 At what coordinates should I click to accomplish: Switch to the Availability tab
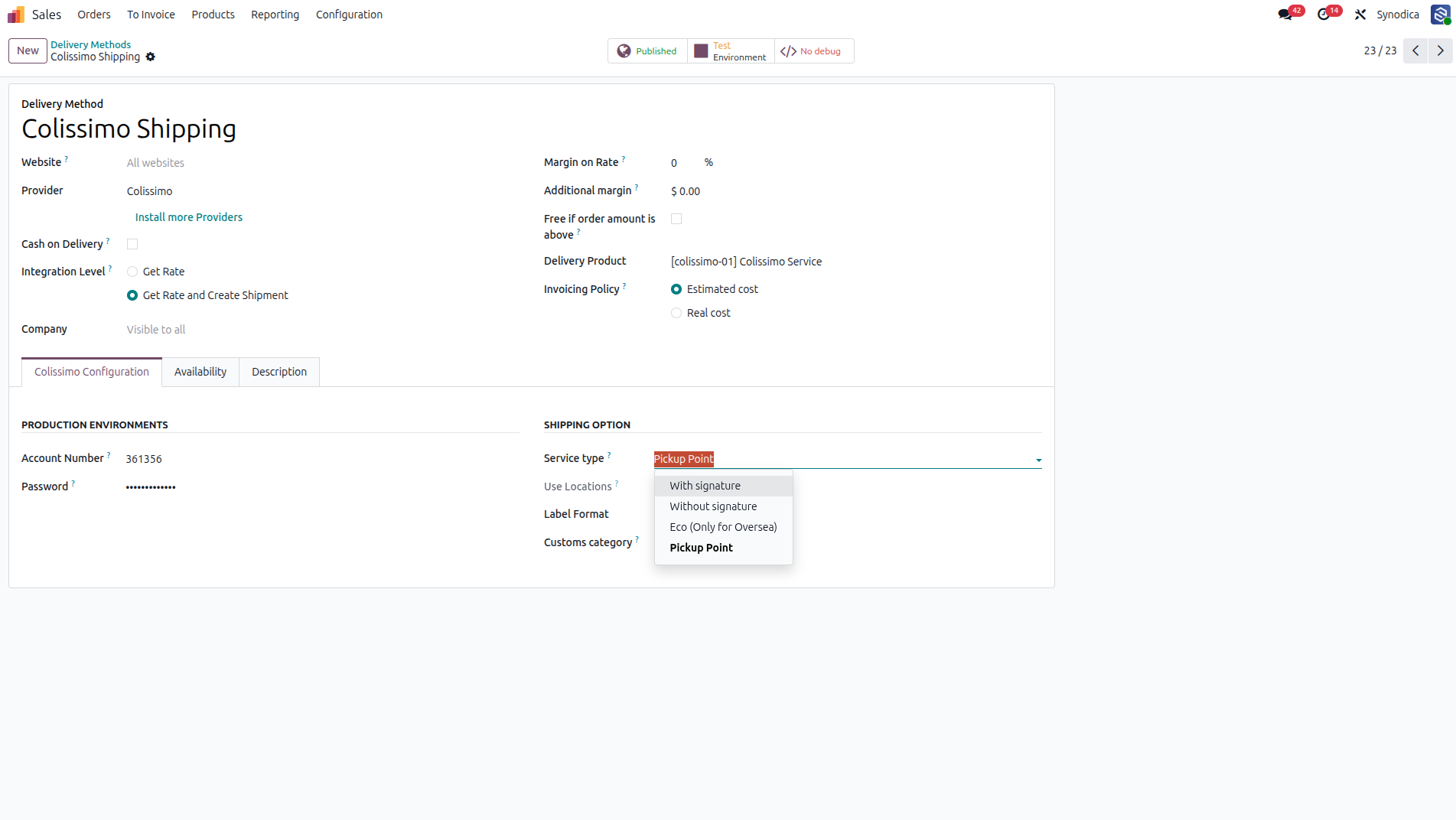[200, 372]
